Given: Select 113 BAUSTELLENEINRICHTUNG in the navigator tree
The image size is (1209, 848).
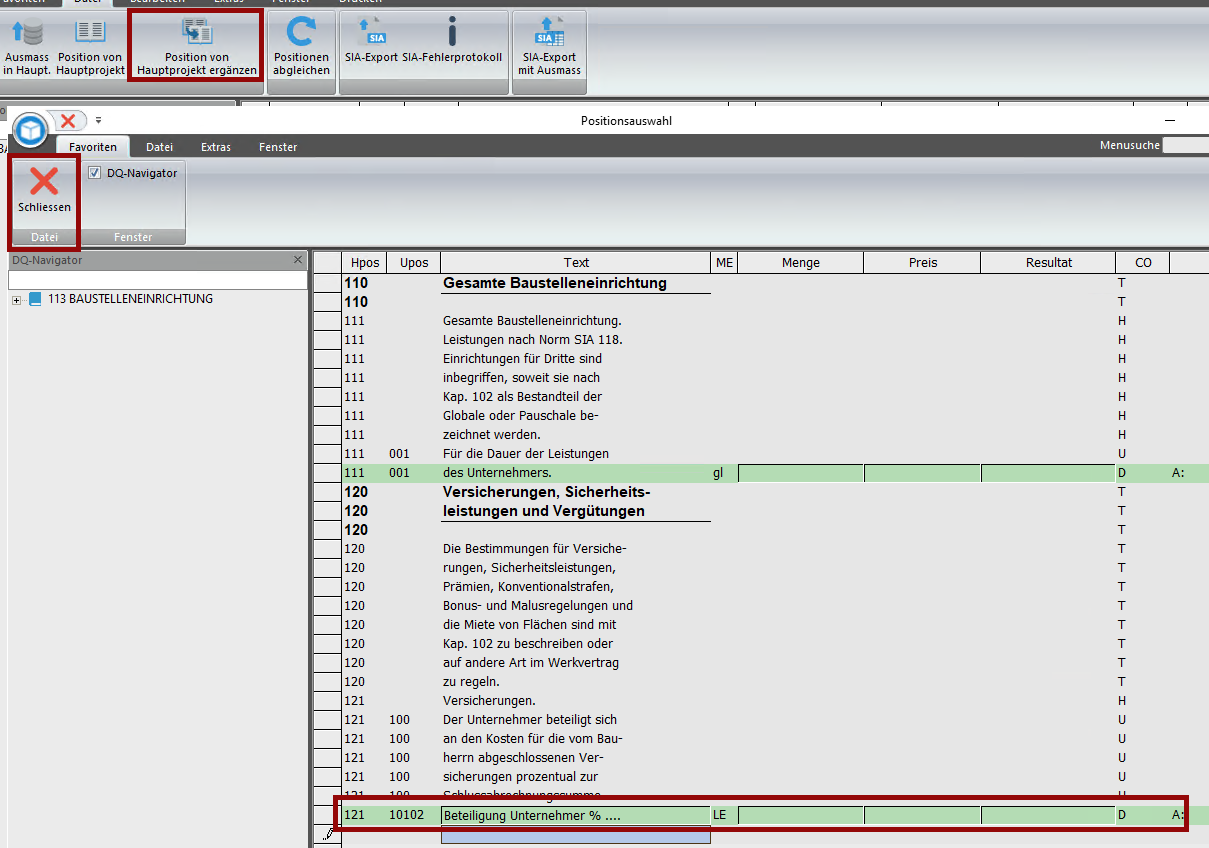Looking at the screenshot, I should tap(130, 299).
